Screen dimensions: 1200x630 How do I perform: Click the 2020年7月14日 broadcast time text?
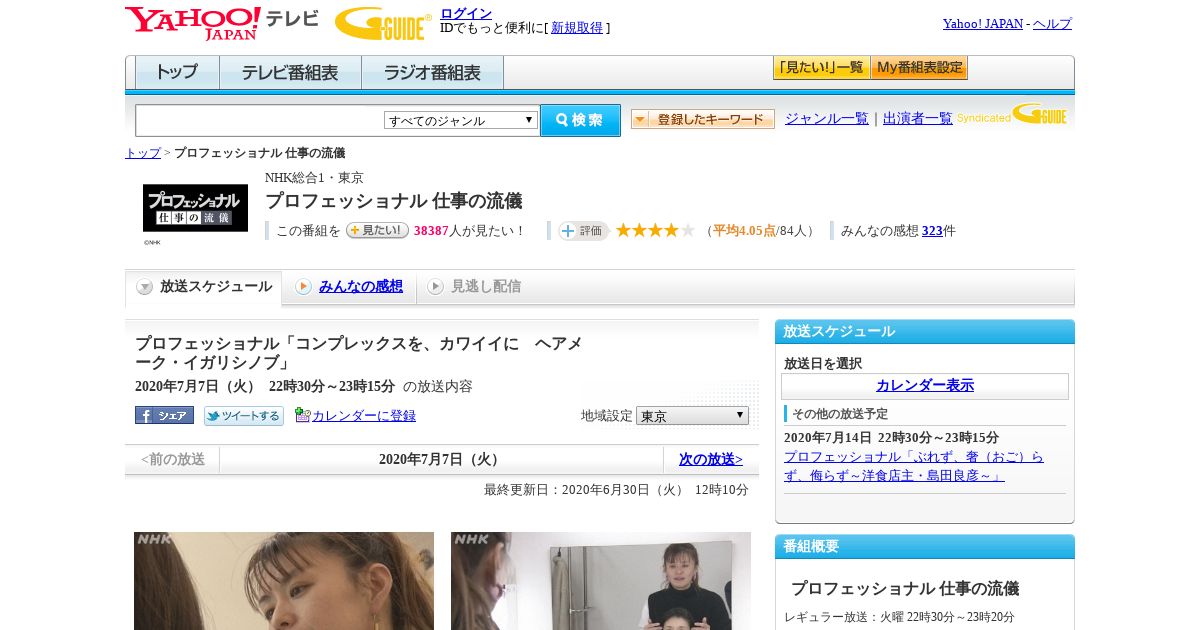tap(891, 438)
